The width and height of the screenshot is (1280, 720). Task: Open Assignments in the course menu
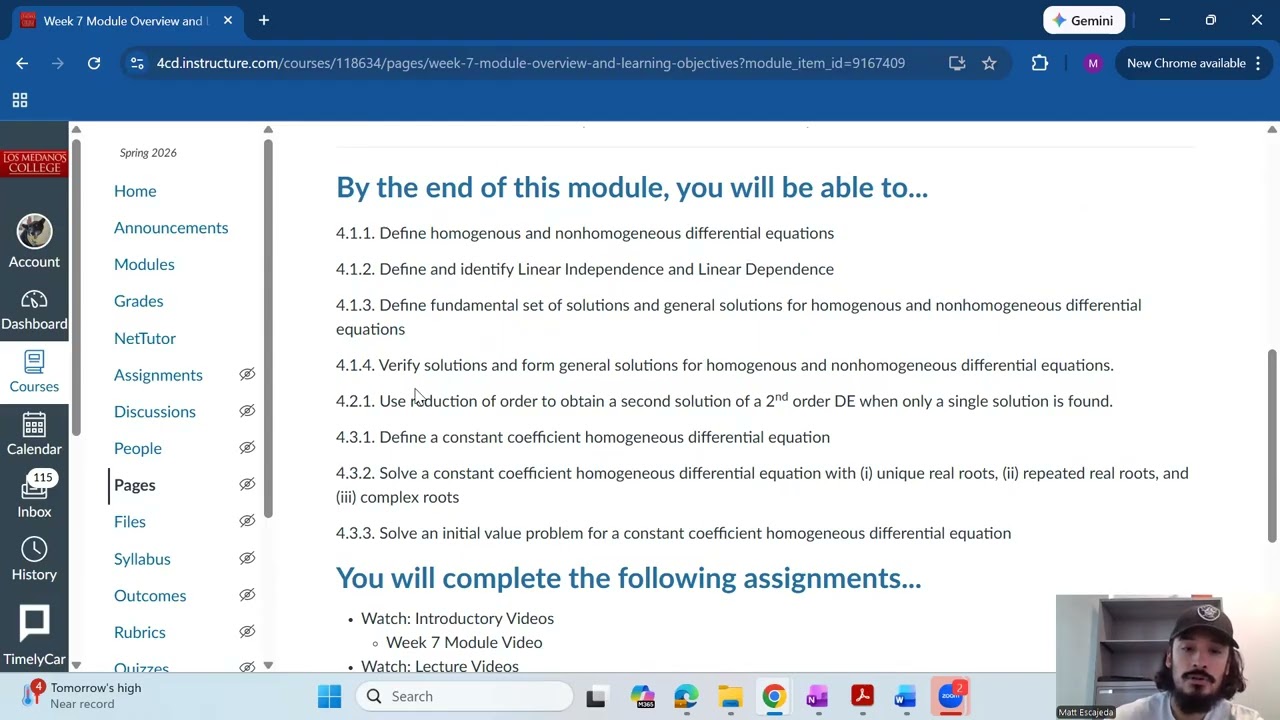click(158, 375)
